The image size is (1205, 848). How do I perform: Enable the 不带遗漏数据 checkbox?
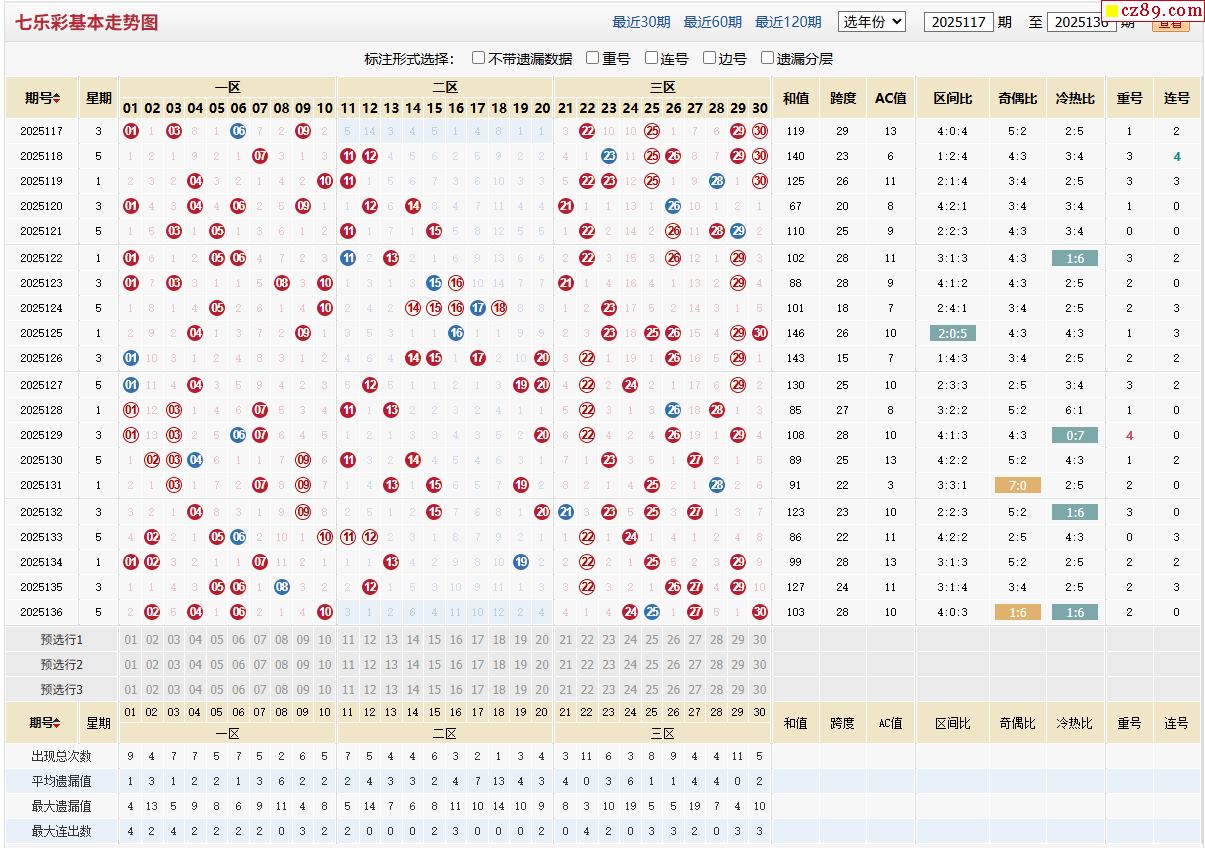pos(479,58)
